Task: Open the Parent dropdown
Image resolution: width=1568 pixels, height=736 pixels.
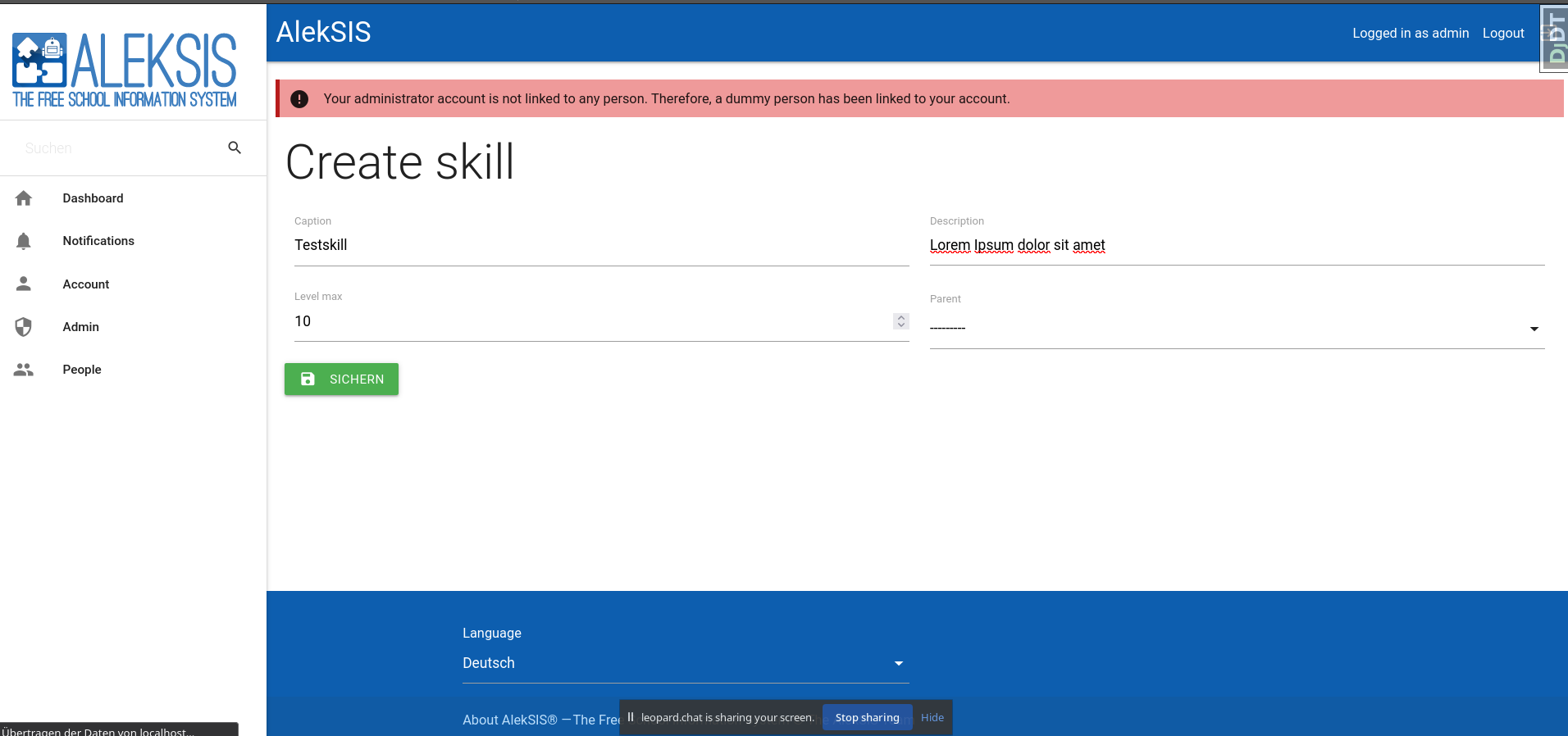Action: [x=1236, y=329]
